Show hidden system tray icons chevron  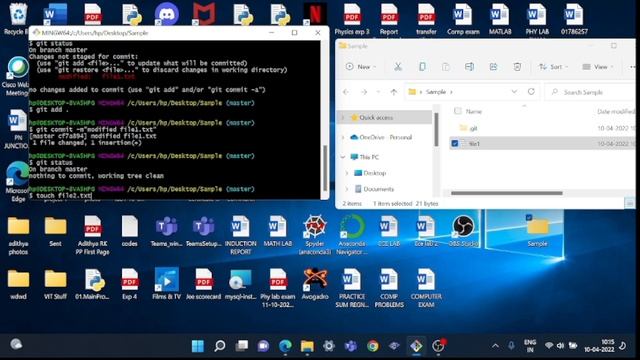coord(495,346)
